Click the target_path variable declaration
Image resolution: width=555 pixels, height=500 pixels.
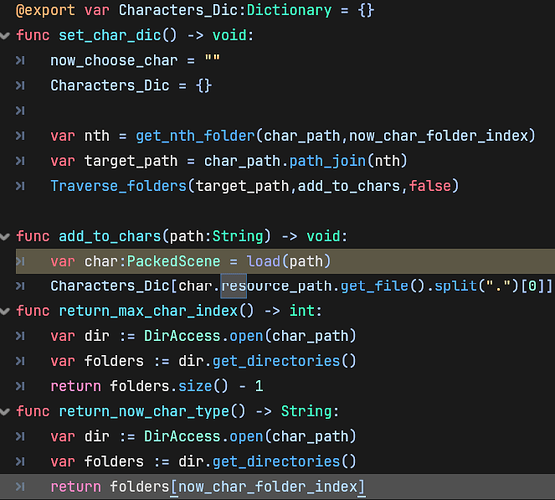click(x=131, y=161)
